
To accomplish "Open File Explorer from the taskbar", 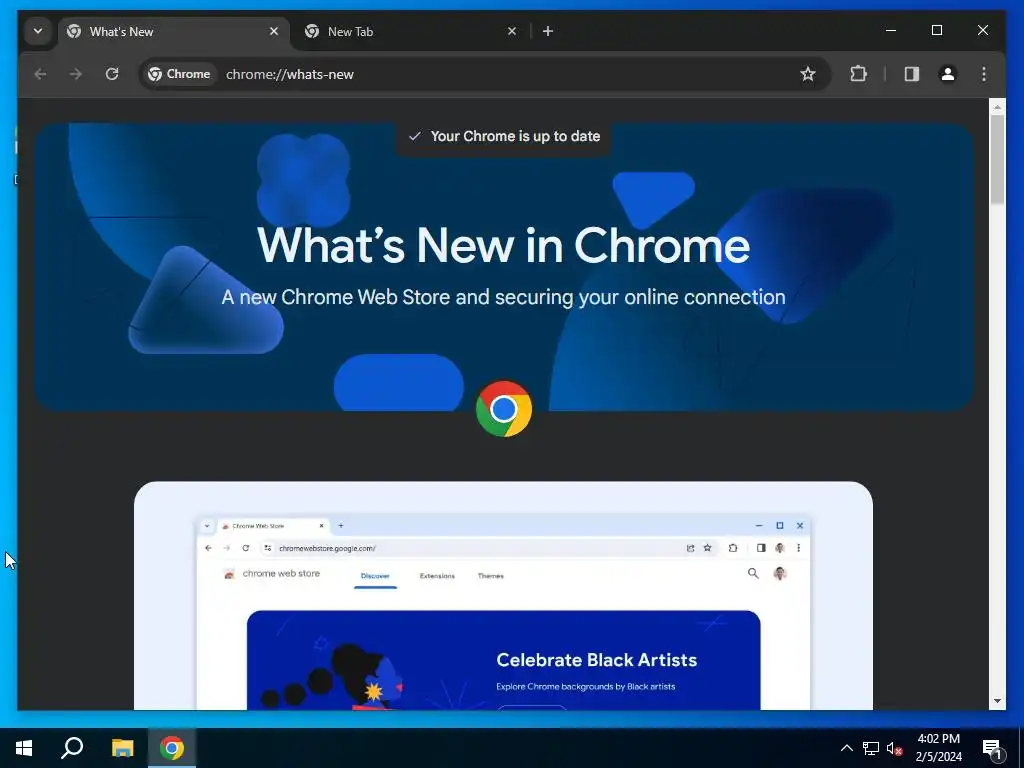I will click(x=122, y=748).
